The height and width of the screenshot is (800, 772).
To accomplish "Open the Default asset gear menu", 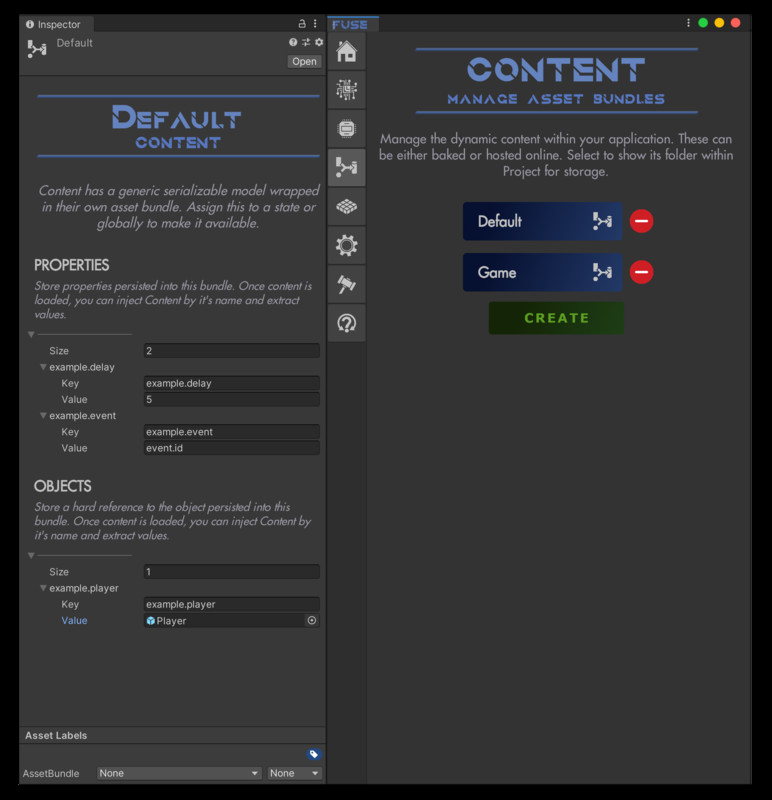I will click(x=319, y=42).
